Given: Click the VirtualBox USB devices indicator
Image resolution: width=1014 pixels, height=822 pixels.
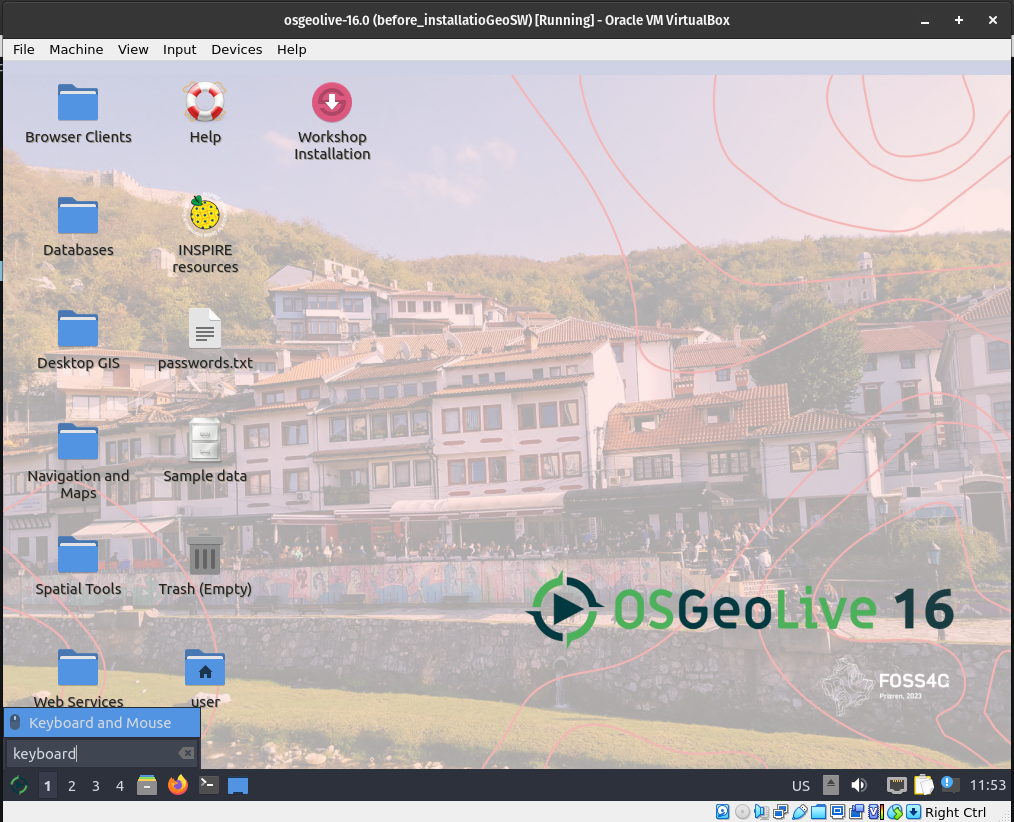Looking at the screenshot, I should tap(799, 812).
